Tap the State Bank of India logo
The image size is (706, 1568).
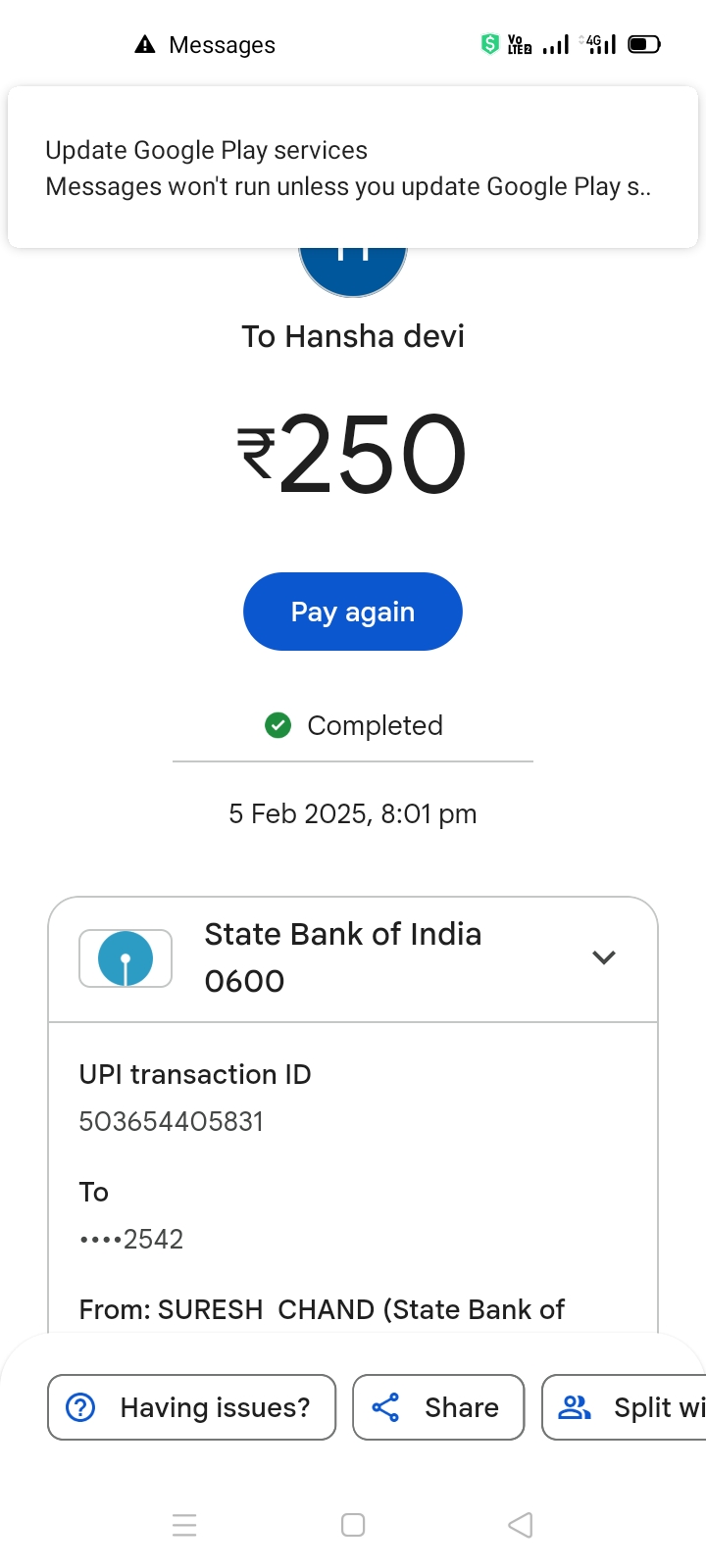tap(126, 958)
